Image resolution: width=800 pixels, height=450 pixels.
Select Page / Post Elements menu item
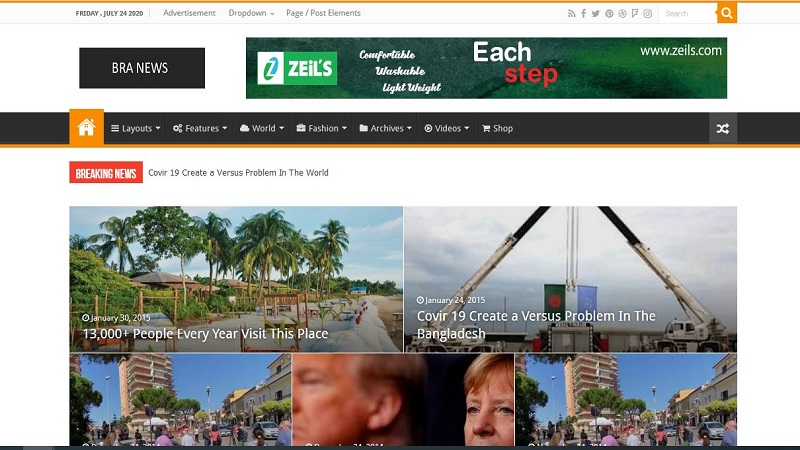point(323,13)
